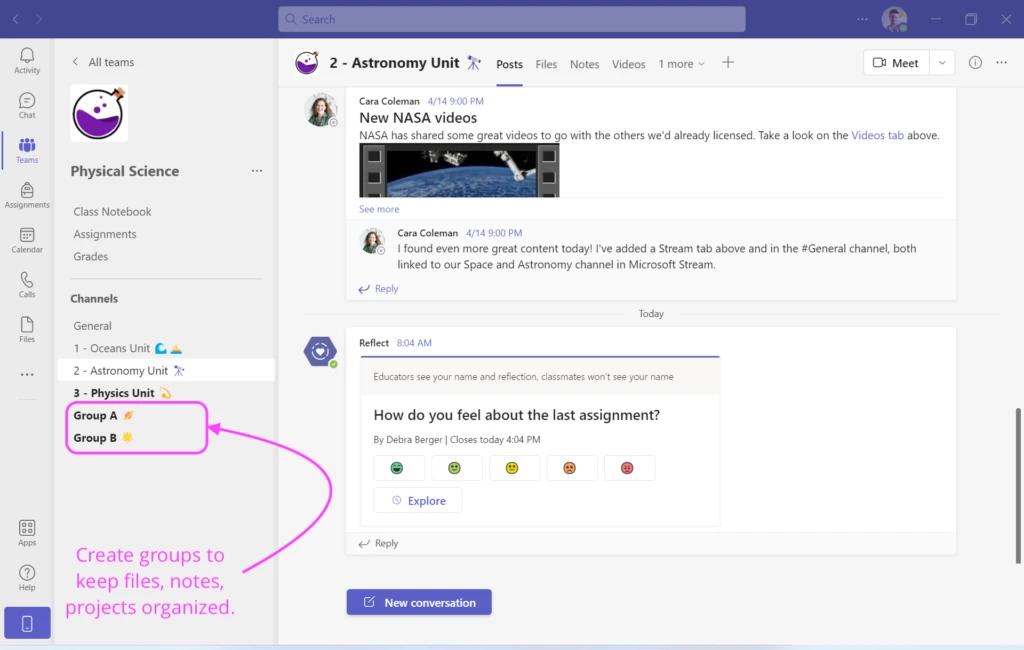1024x650 pixels.
Task: Open the Meet button dropdown arrow
Action: [941, 62]
